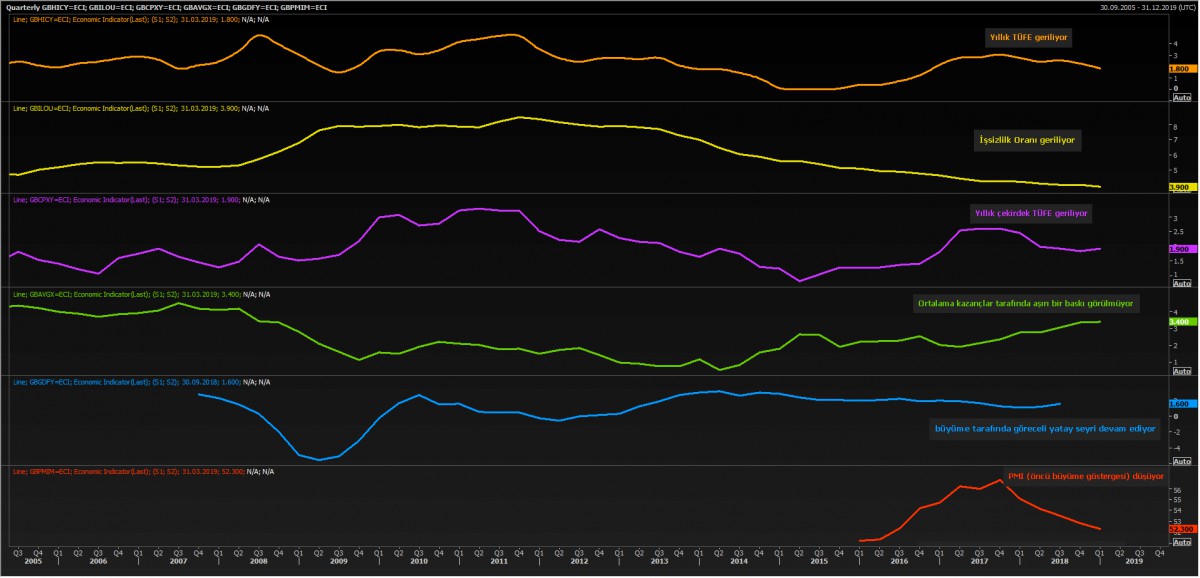Click the red 52.300 value marker
This screenshot has width=1200, height=578.
coord(1180,529)
